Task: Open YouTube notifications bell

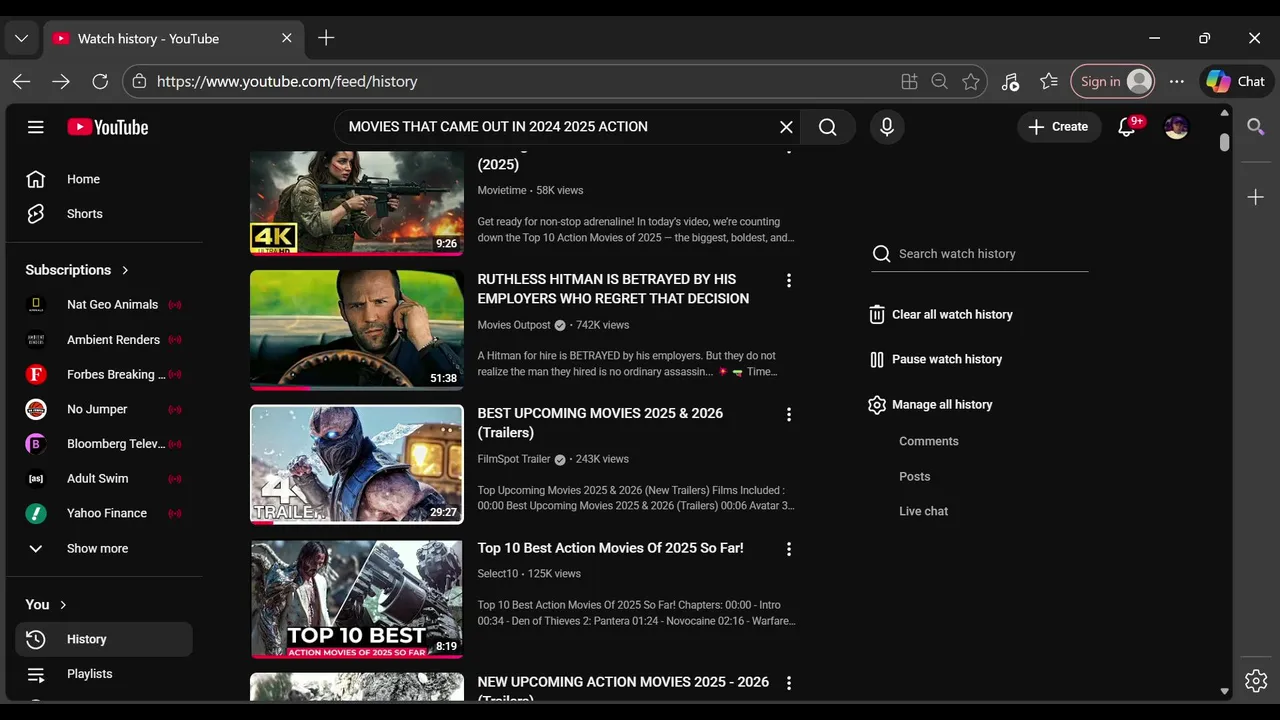Action: pyautogui.click(x=1128, y=127)
